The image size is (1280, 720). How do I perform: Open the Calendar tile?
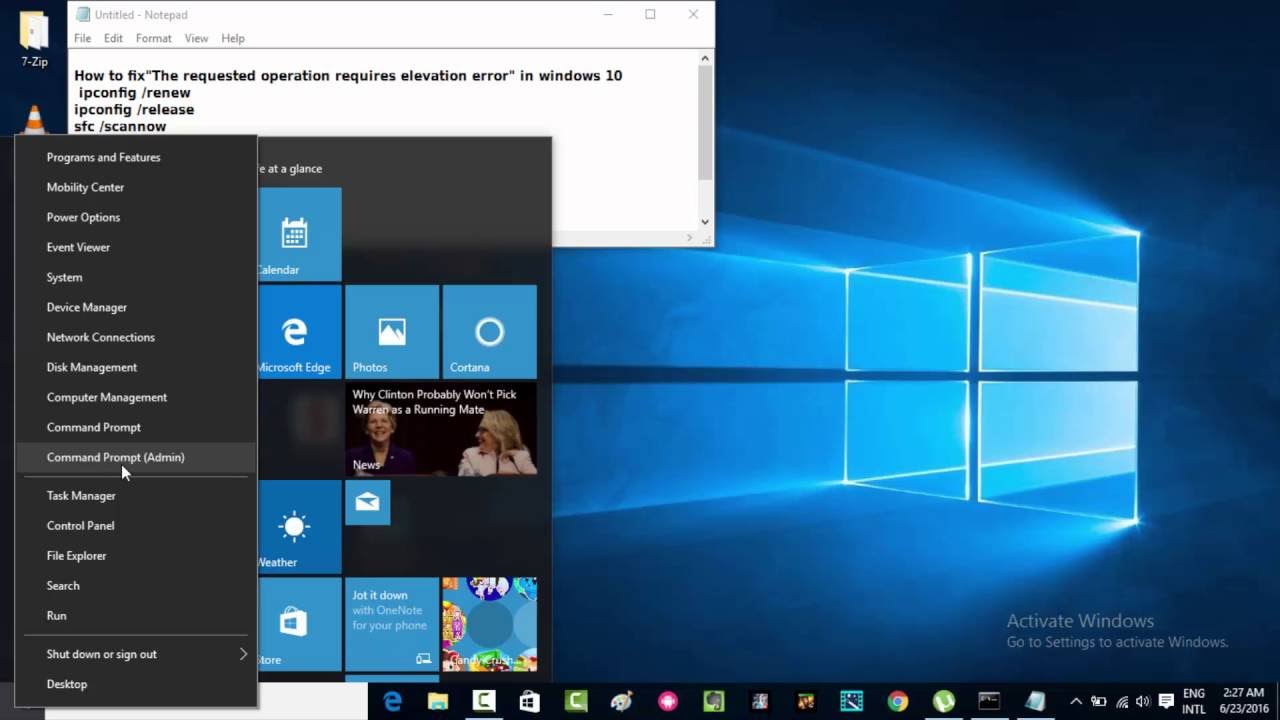pyautogui.click(x=299, y=234)
